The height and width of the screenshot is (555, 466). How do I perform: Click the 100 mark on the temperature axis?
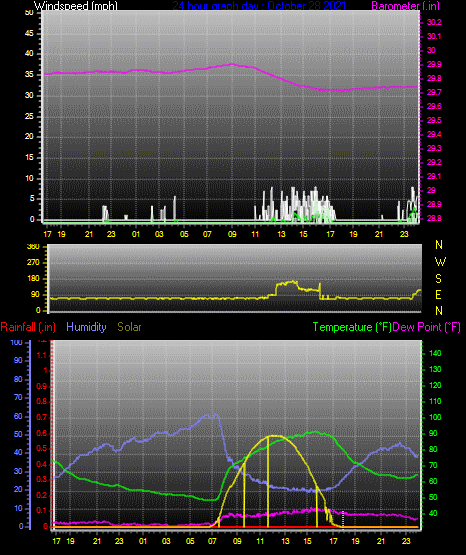point(435,417)
